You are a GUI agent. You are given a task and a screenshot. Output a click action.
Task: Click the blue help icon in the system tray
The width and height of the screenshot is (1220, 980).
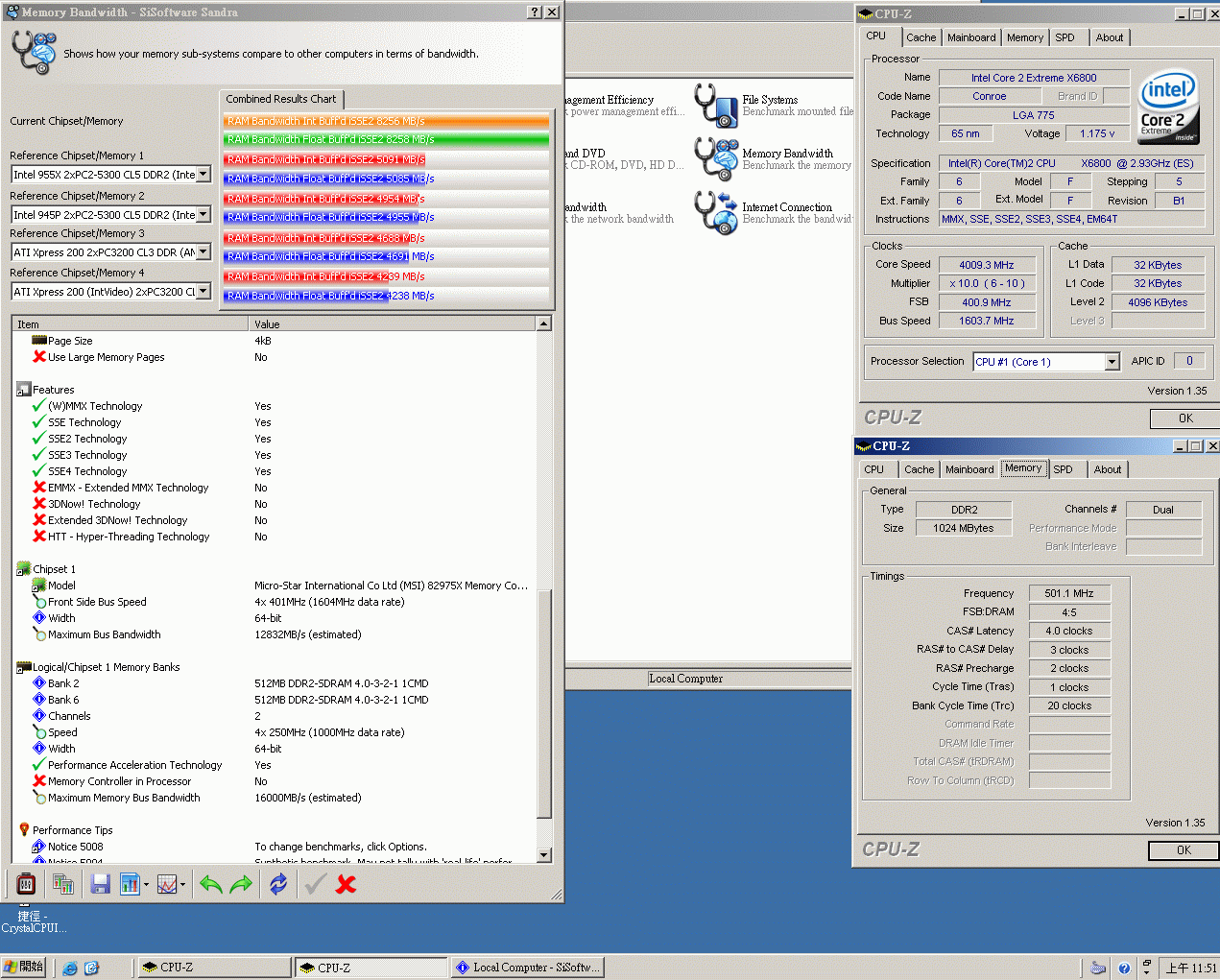pos(1124,968)
